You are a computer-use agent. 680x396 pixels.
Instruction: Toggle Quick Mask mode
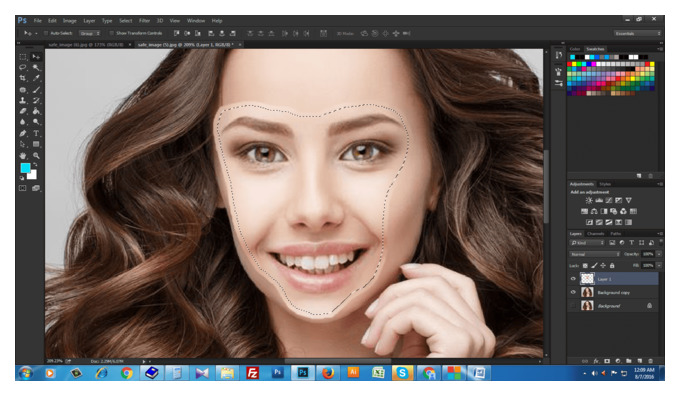pyautogui.click(x=23, y=188)
